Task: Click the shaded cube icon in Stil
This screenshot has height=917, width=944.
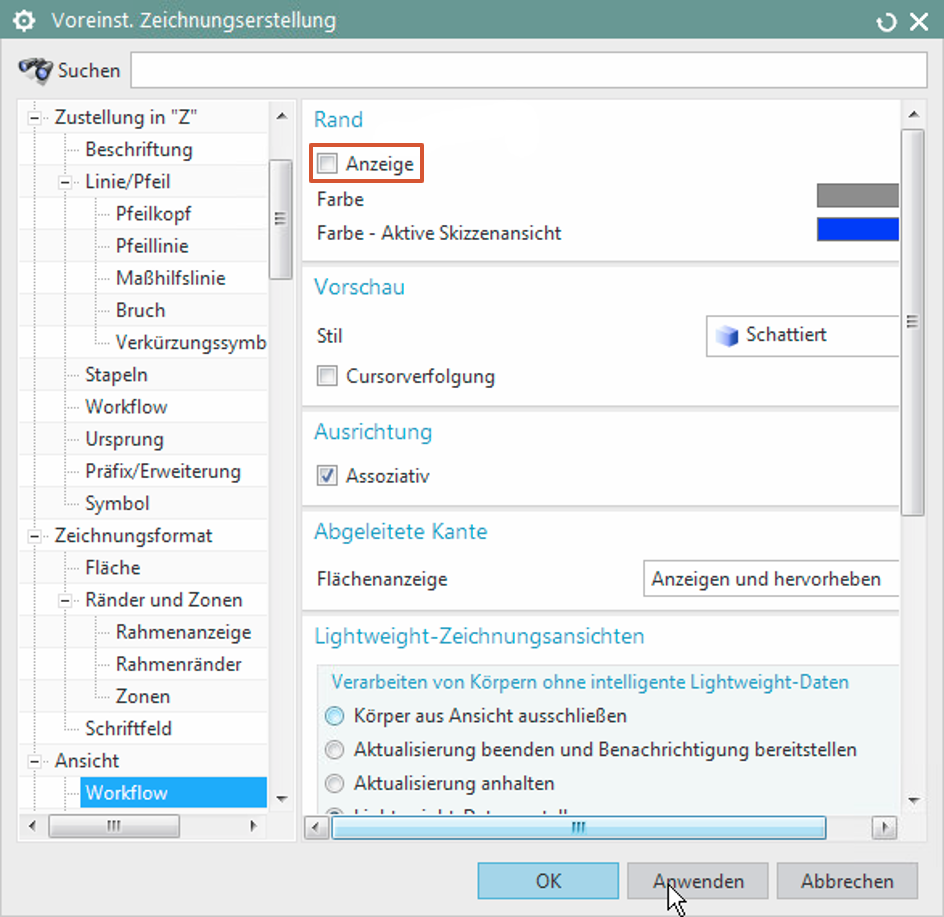Action: point(727,335)
